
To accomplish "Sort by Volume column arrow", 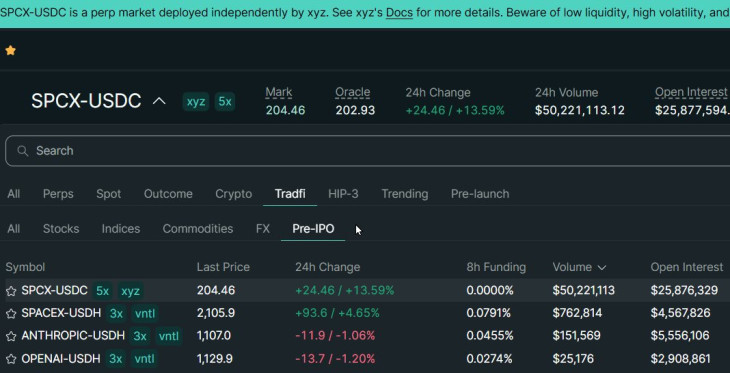I will (x=602, y=268).
